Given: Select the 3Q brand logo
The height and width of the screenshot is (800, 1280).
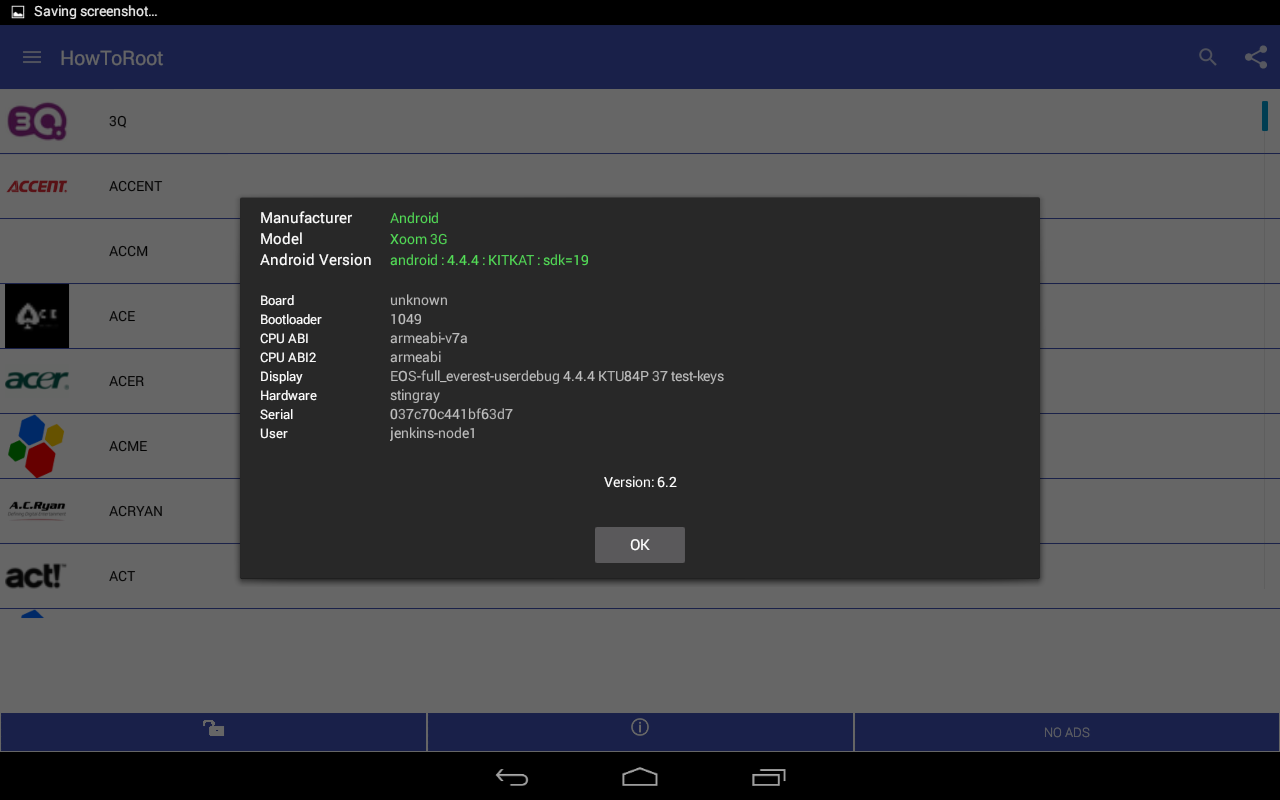Looking at the screenshot, I should pos(37,121).
